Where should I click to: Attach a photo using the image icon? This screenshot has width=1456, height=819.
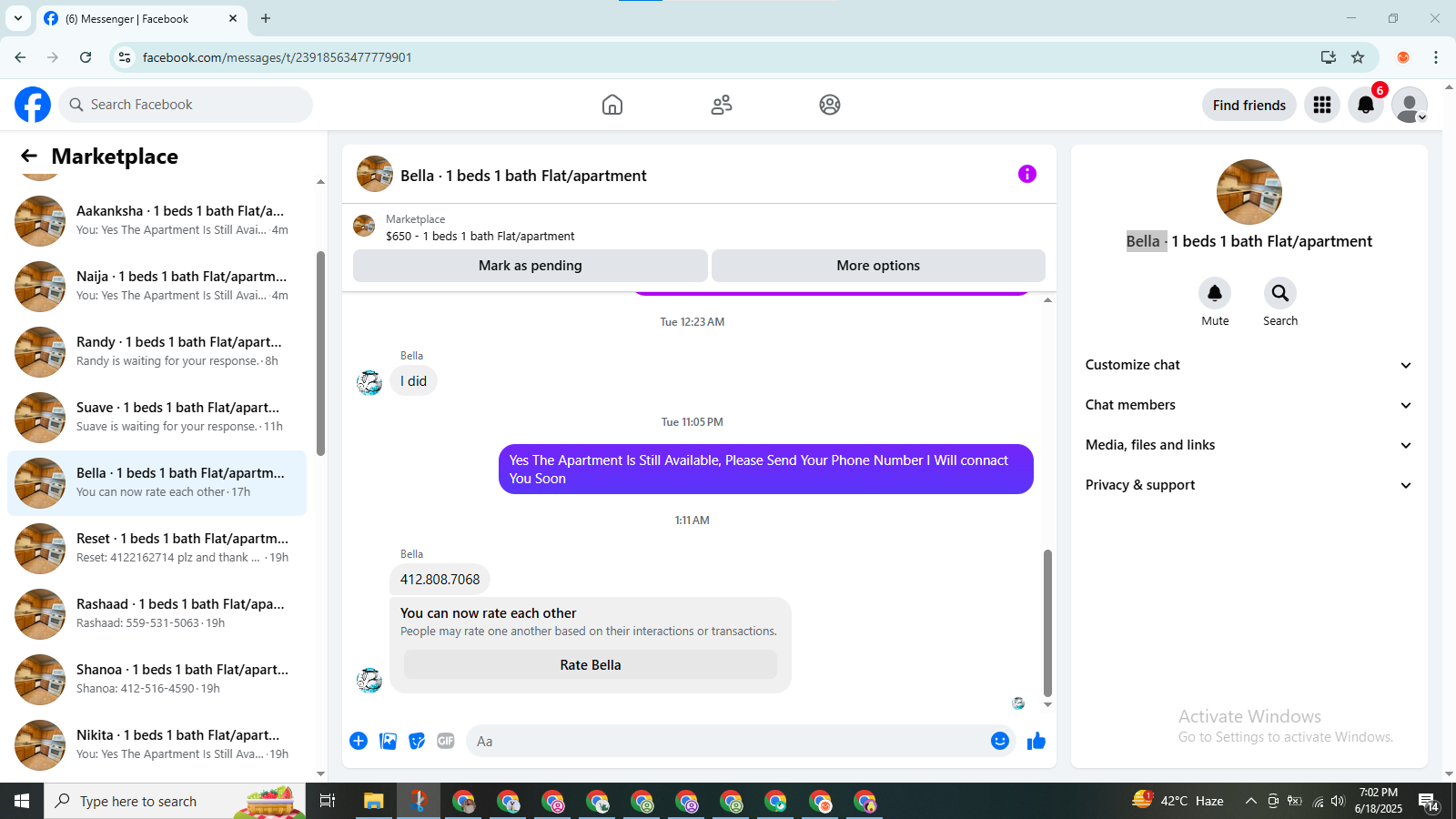click(x=389, y=741)
